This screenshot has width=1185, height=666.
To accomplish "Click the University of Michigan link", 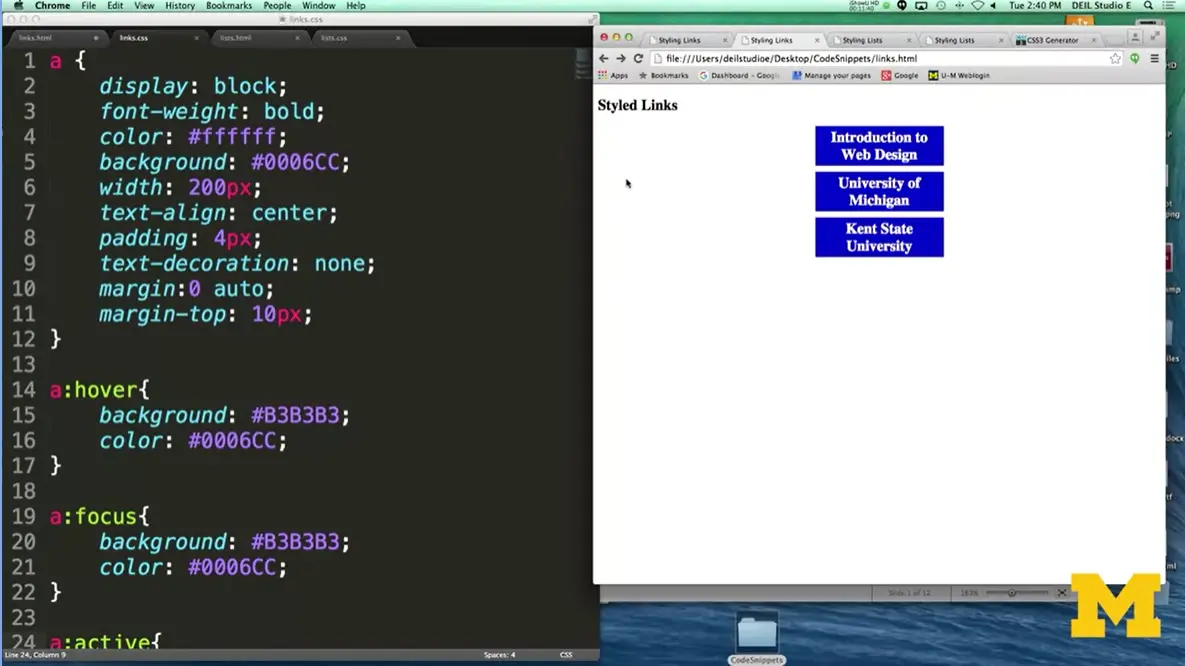I will coord(879,191).
